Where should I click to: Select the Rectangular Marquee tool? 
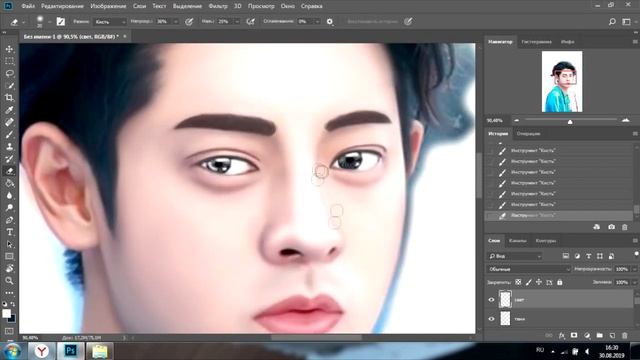[9, 61]
